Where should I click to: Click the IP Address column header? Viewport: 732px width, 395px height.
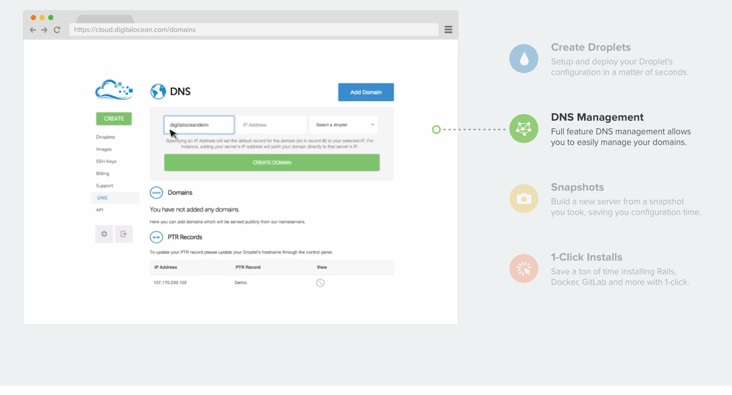click(x=166, y=267)
